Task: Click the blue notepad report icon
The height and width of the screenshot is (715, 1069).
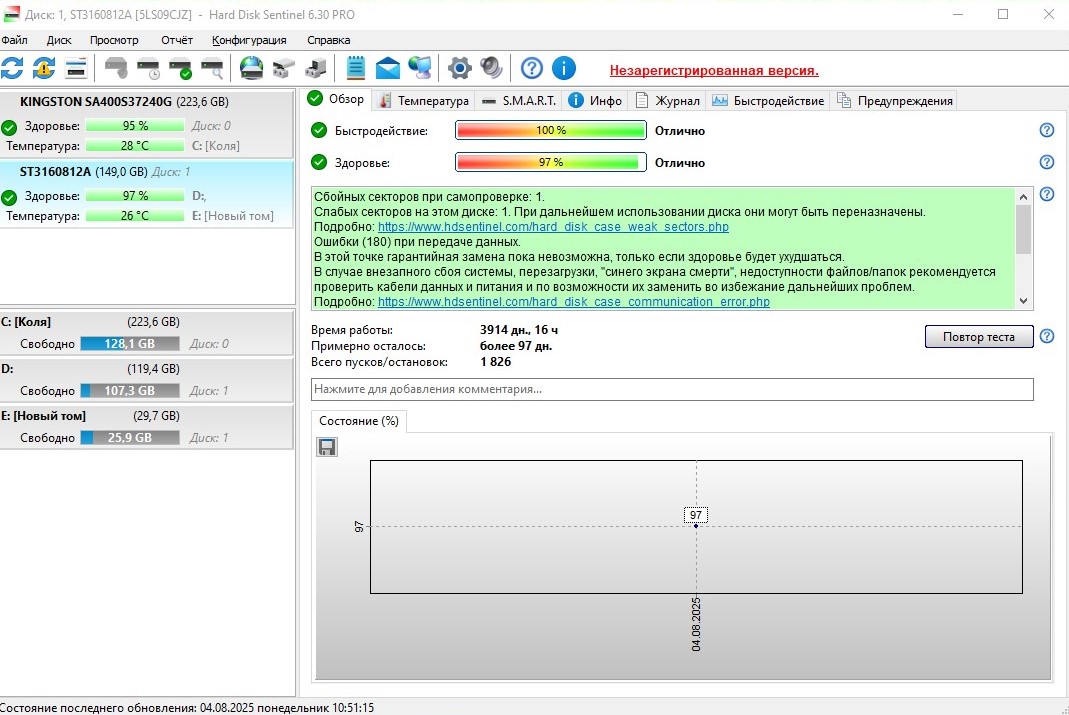Action: (x=356, y=68)
